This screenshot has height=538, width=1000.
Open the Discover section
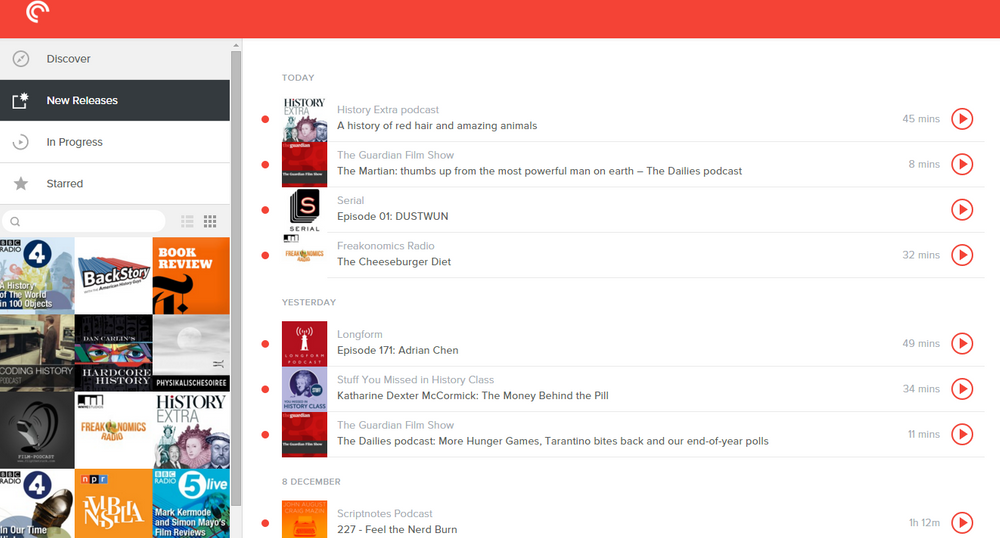tap(67, 59)
